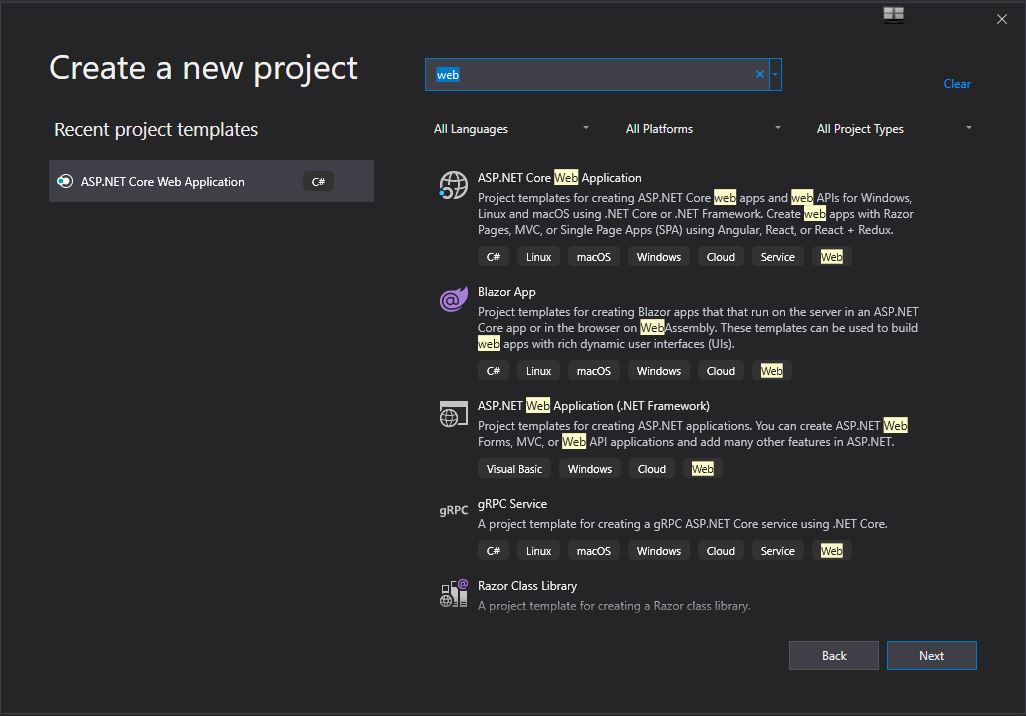Click C# tag in recent templates list
This screenshot has height=716, width=1026.
(x=318, y=181)
